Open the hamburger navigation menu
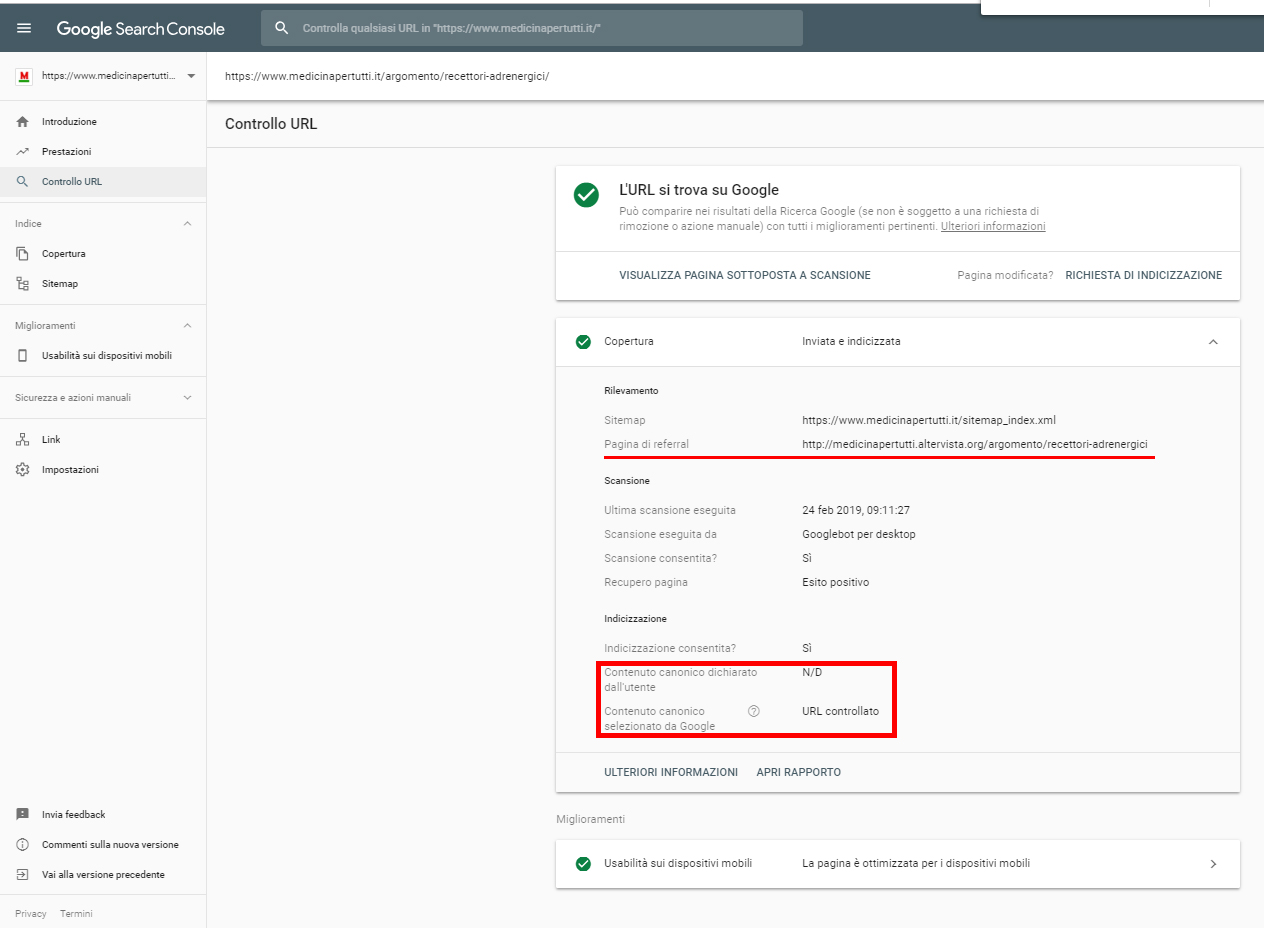The image size is (1264, 928). pos(24,29)
